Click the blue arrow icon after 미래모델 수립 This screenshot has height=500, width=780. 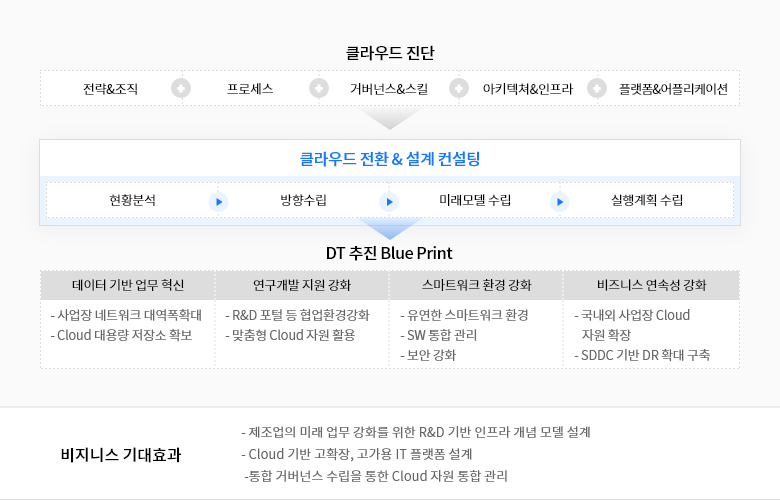pyautogui.click(x=560, y=201)
